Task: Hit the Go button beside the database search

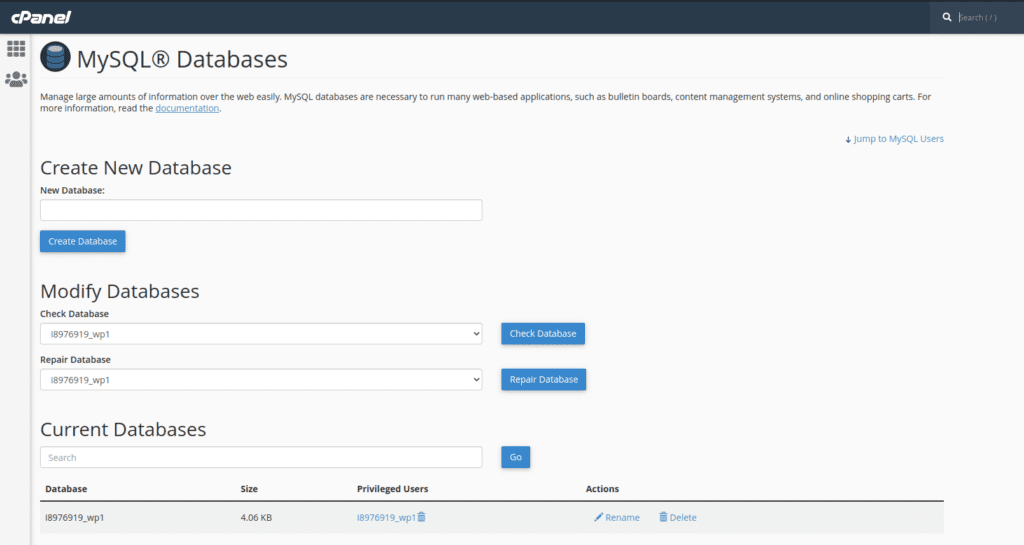Action: coord(515,457)
